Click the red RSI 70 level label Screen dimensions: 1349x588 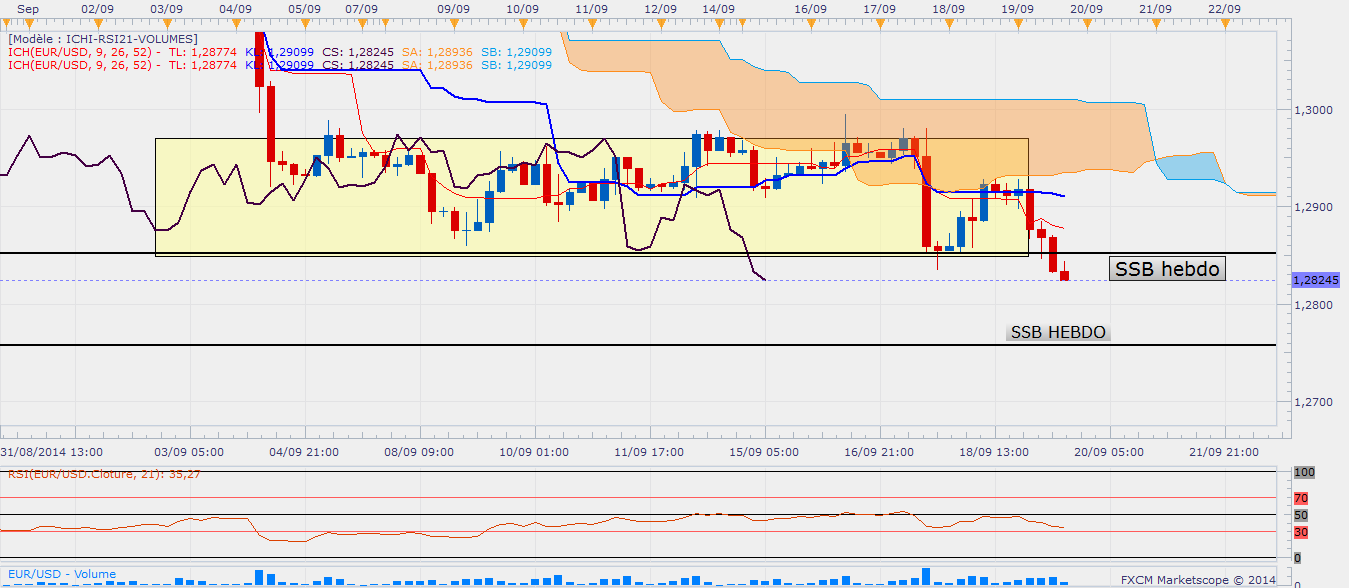tap(1301, 497)
